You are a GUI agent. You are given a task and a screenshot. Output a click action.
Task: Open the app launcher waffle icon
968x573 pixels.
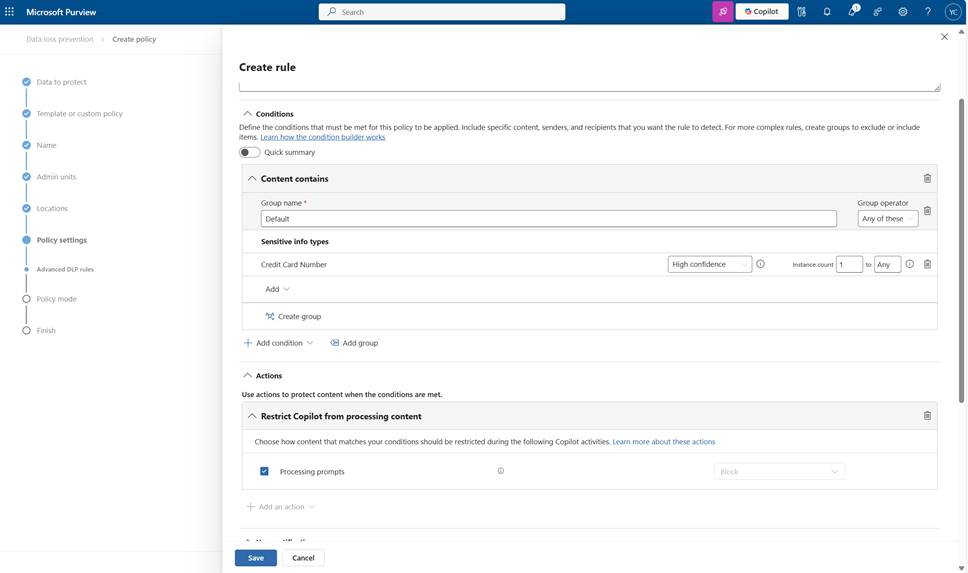click(x=10, y=12)
